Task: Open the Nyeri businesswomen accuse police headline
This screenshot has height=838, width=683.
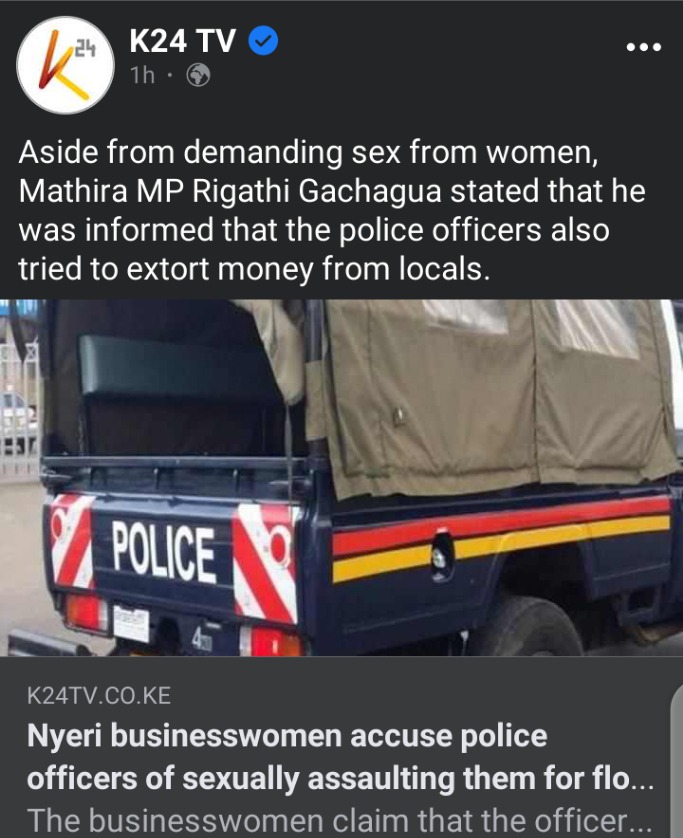Action: [340, 757]
